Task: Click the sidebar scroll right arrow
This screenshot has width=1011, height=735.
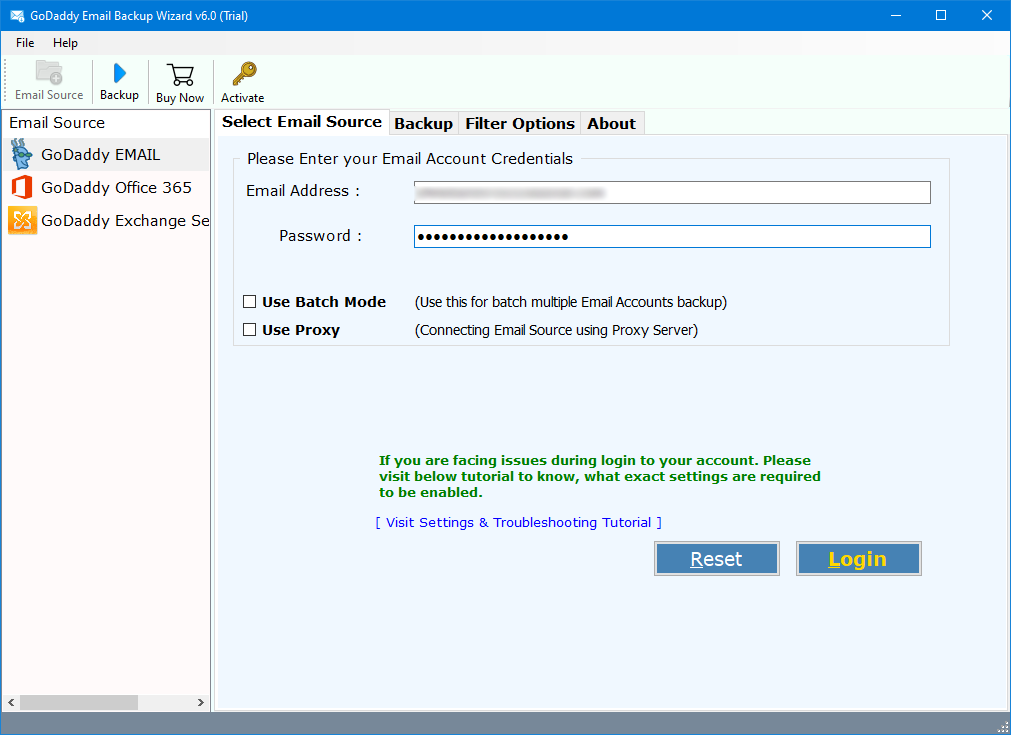Action: click(201, 702)
